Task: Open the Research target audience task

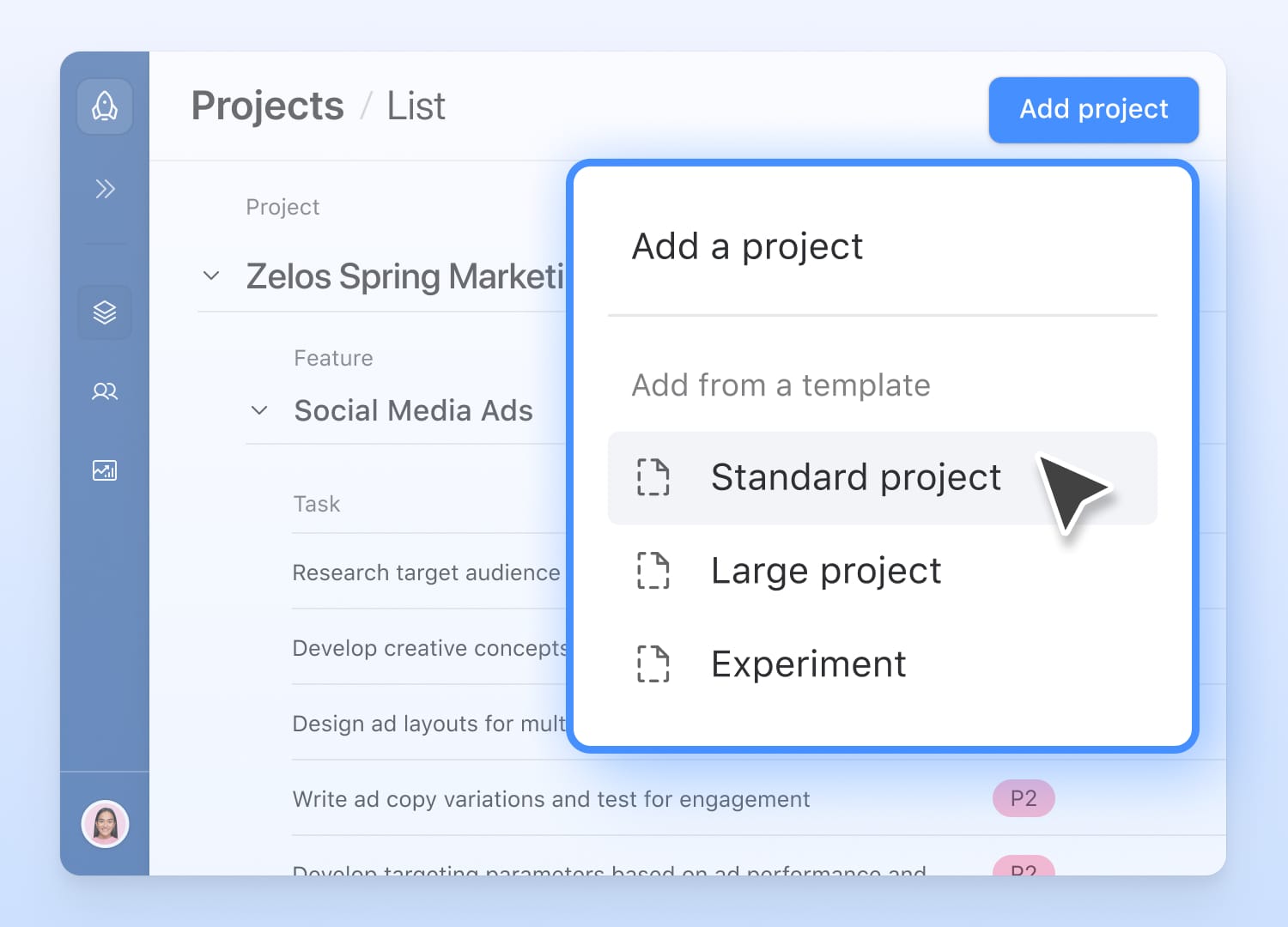Action: tap(426, 573)
